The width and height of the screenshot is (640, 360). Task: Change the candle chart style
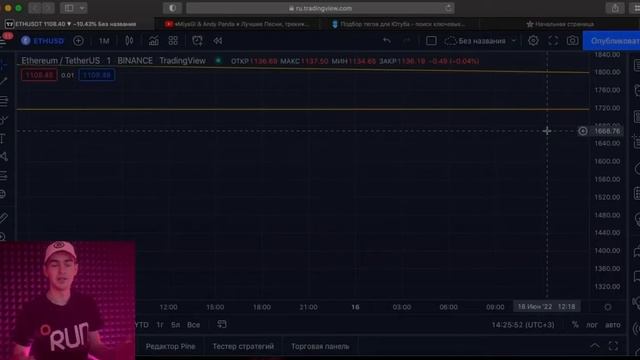click(x=129, y=41)
